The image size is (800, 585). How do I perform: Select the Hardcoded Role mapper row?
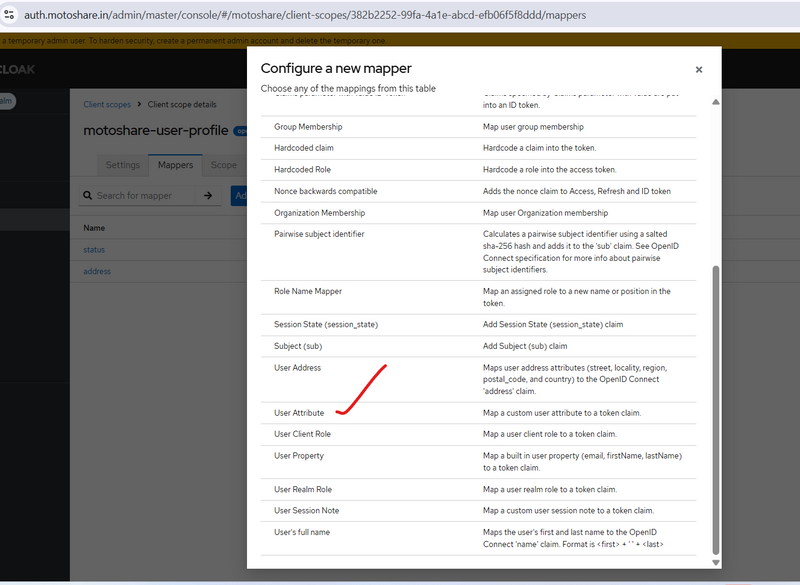point(303,170)
